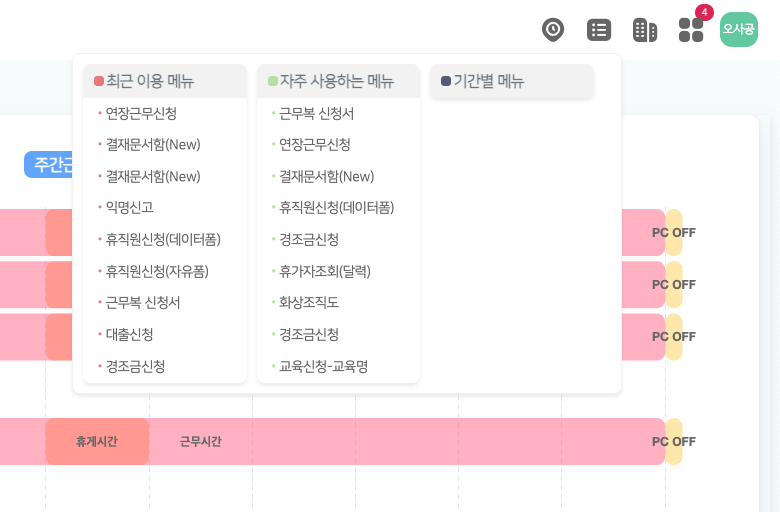Open the list menu icon
This screenshot has width=780, height=512.
click(599, 29)
